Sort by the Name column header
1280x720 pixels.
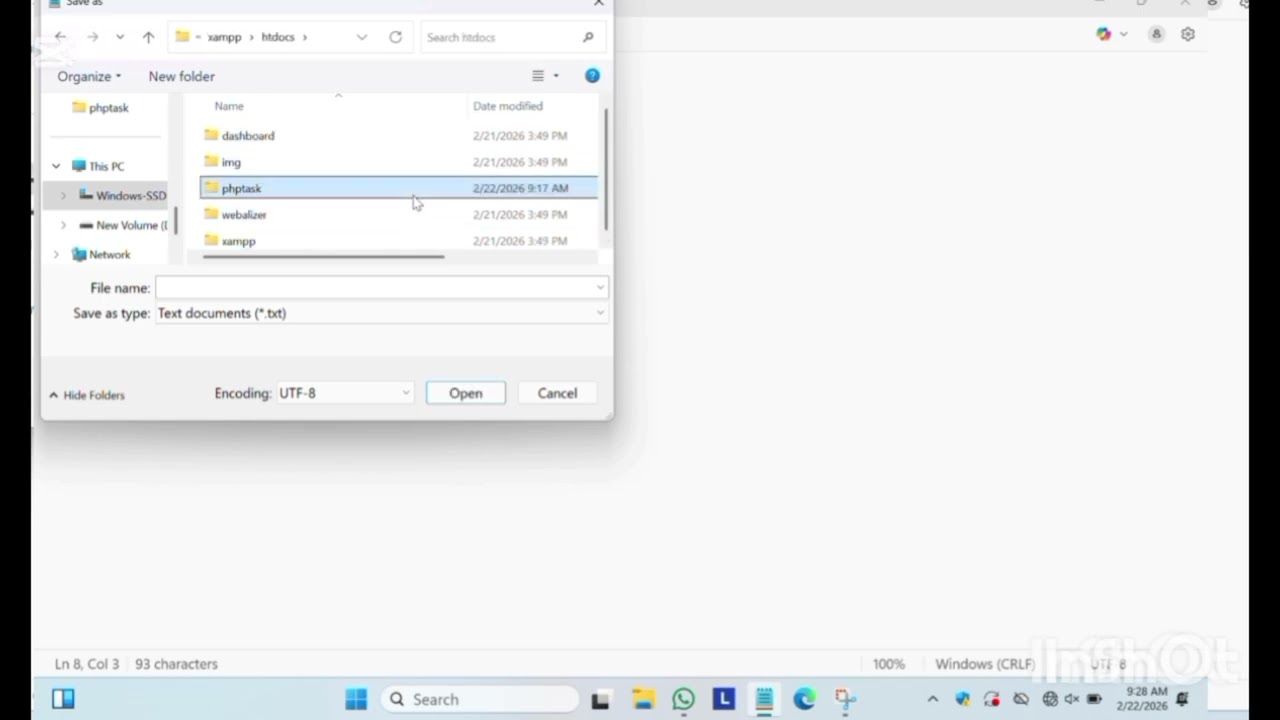(229, 106)
